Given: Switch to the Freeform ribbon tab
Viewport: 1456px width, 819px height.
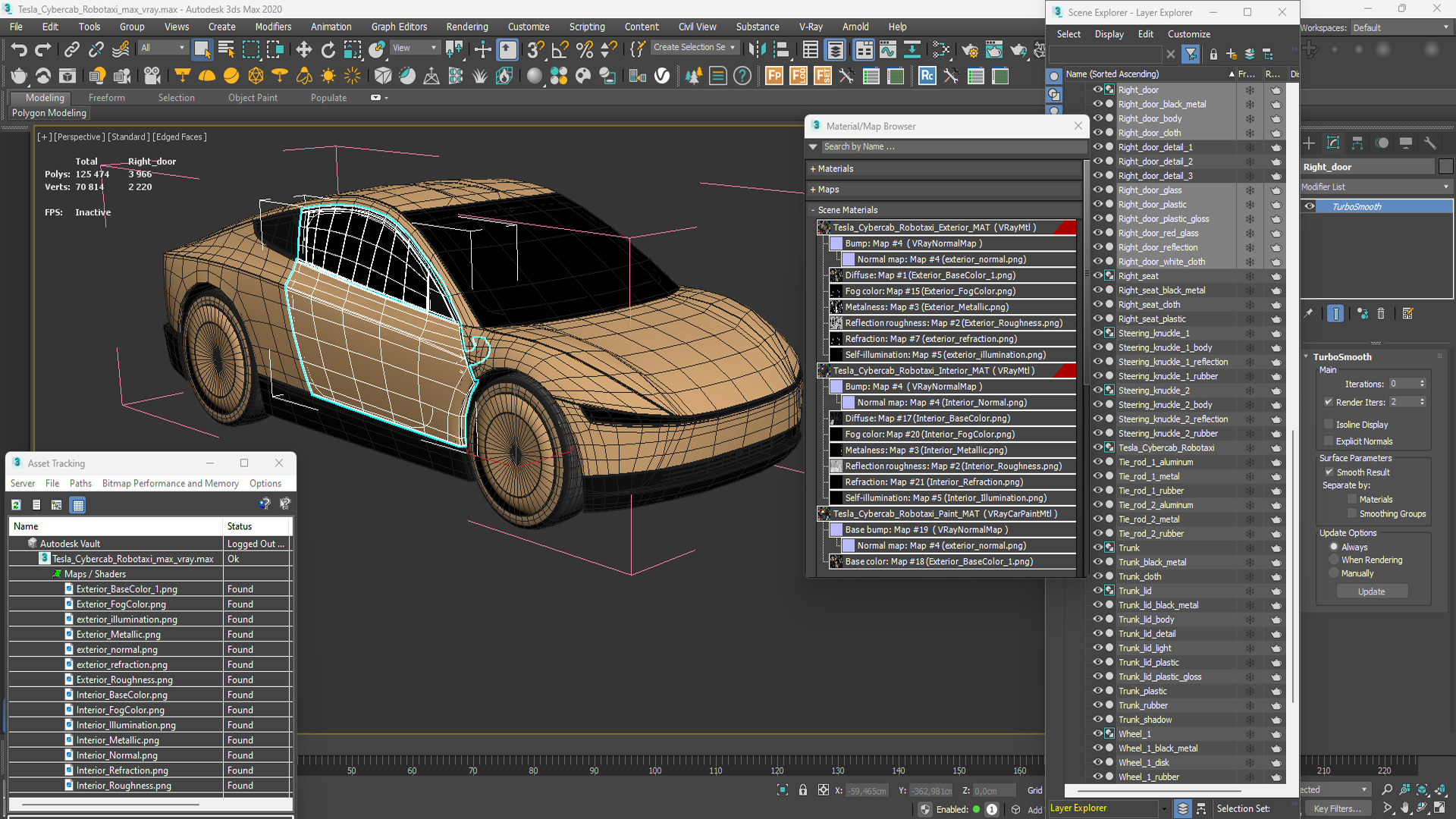Looking at the screenshot, I should click(106, 98).
